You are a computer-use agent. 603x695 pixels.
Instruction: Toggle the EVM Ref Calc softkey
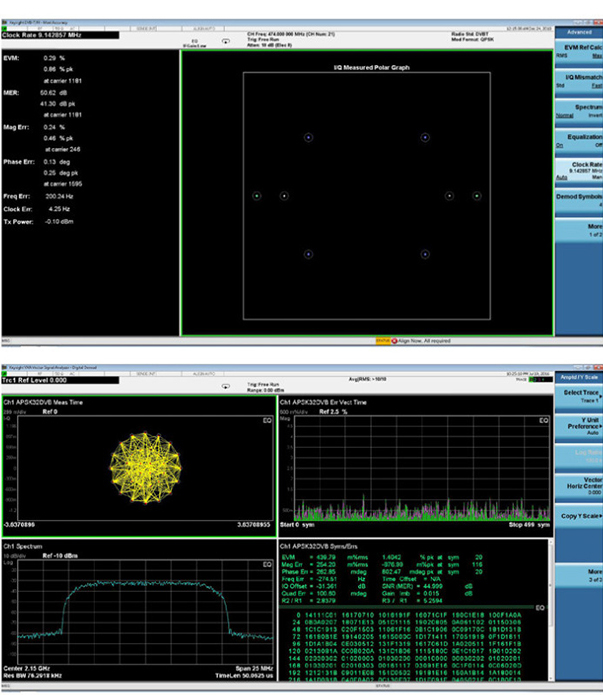pyautogui.click(x=578, y=51)
